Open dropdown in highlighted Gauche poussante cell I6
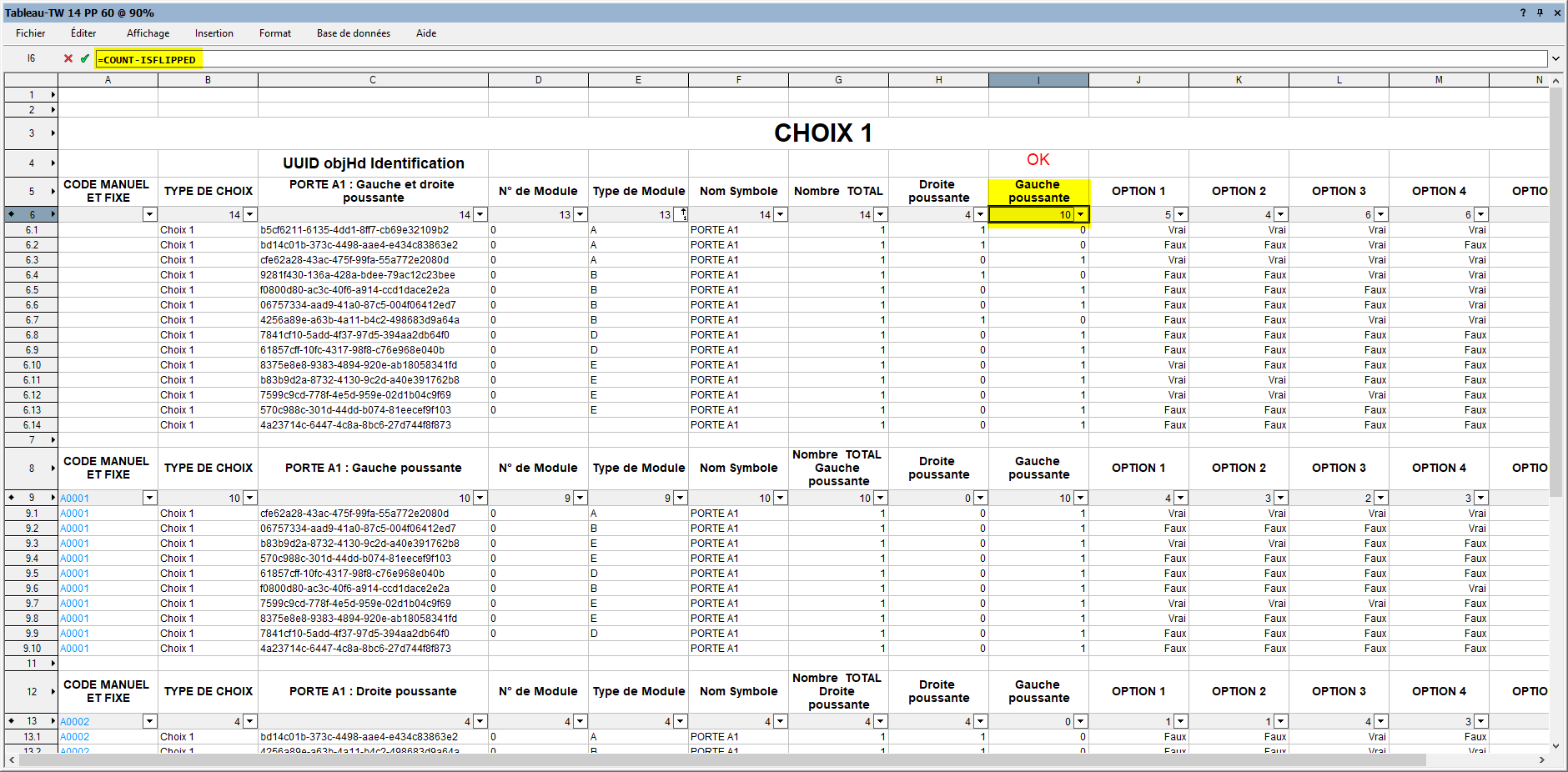This screenshot has width=1568, height=772. tap(1080, 214)
